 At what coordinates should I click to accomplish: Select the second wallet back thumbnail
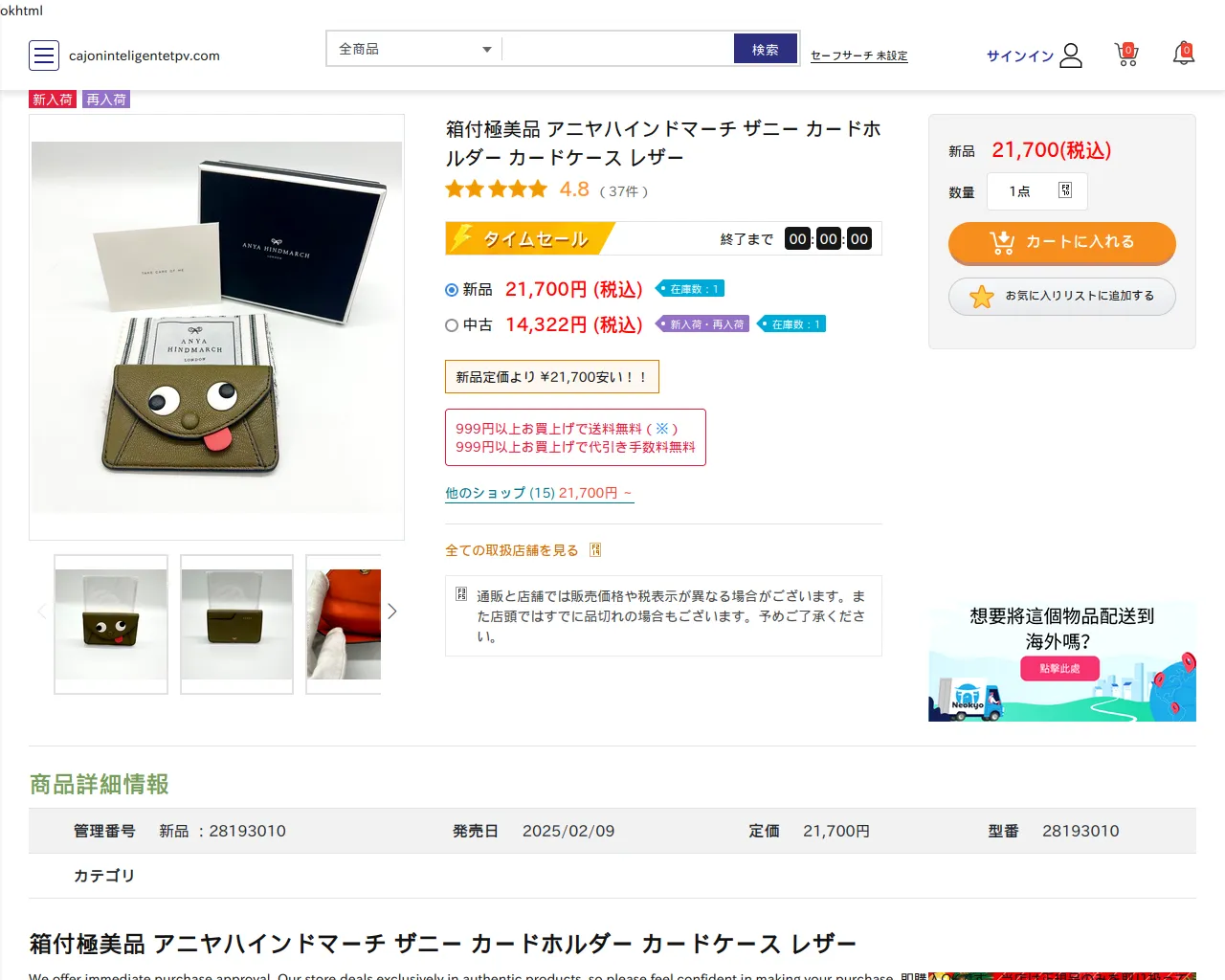click(236, 624)
